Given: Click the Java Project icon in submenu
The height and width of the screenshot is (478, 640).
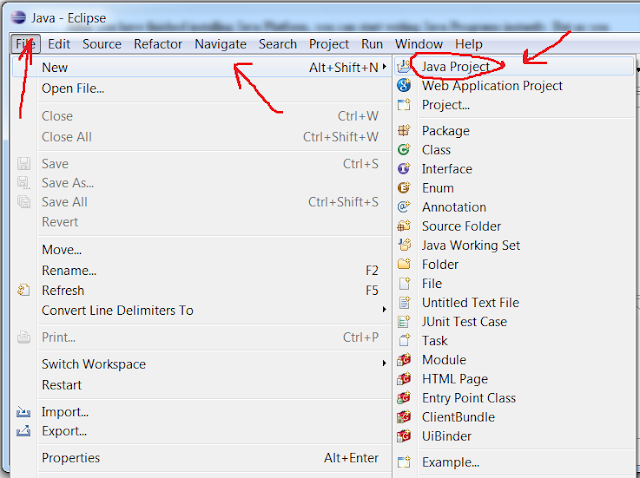Looking at the screenshot, I should 404,66.
